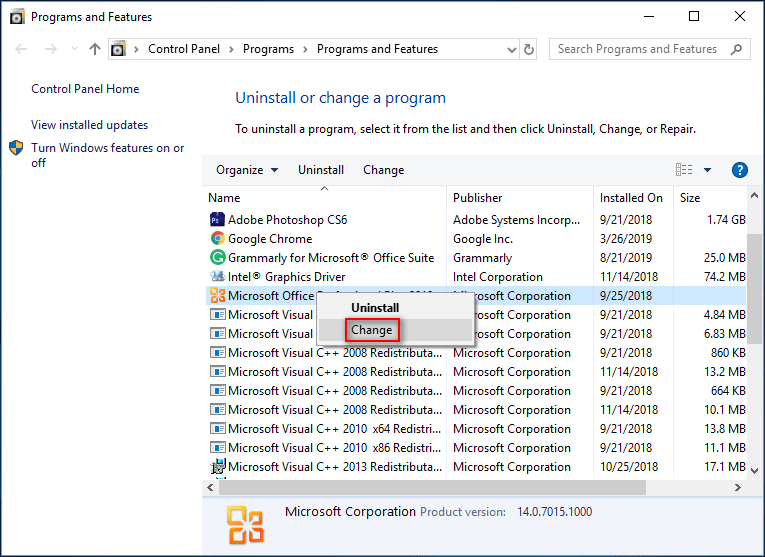Click the 1.74 GB size value
765x557 pixels.
click(726, 219)
